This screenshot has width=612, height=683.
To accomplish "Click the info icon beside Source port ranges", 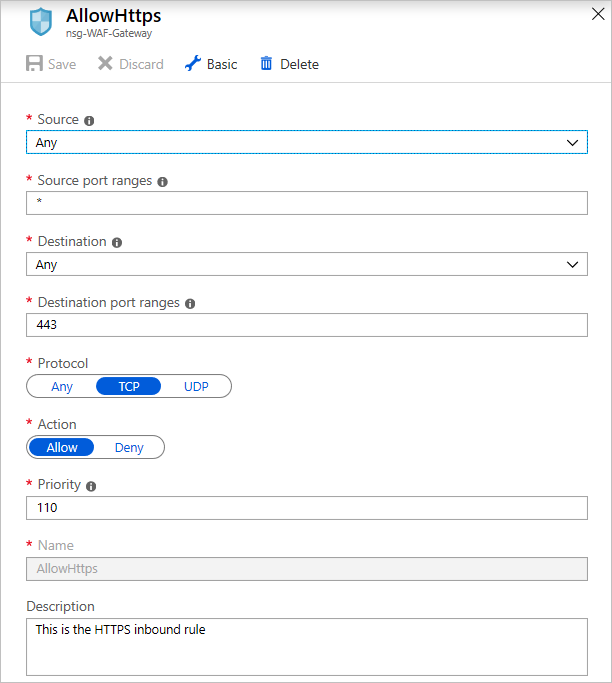I will (x=163, y=182).
